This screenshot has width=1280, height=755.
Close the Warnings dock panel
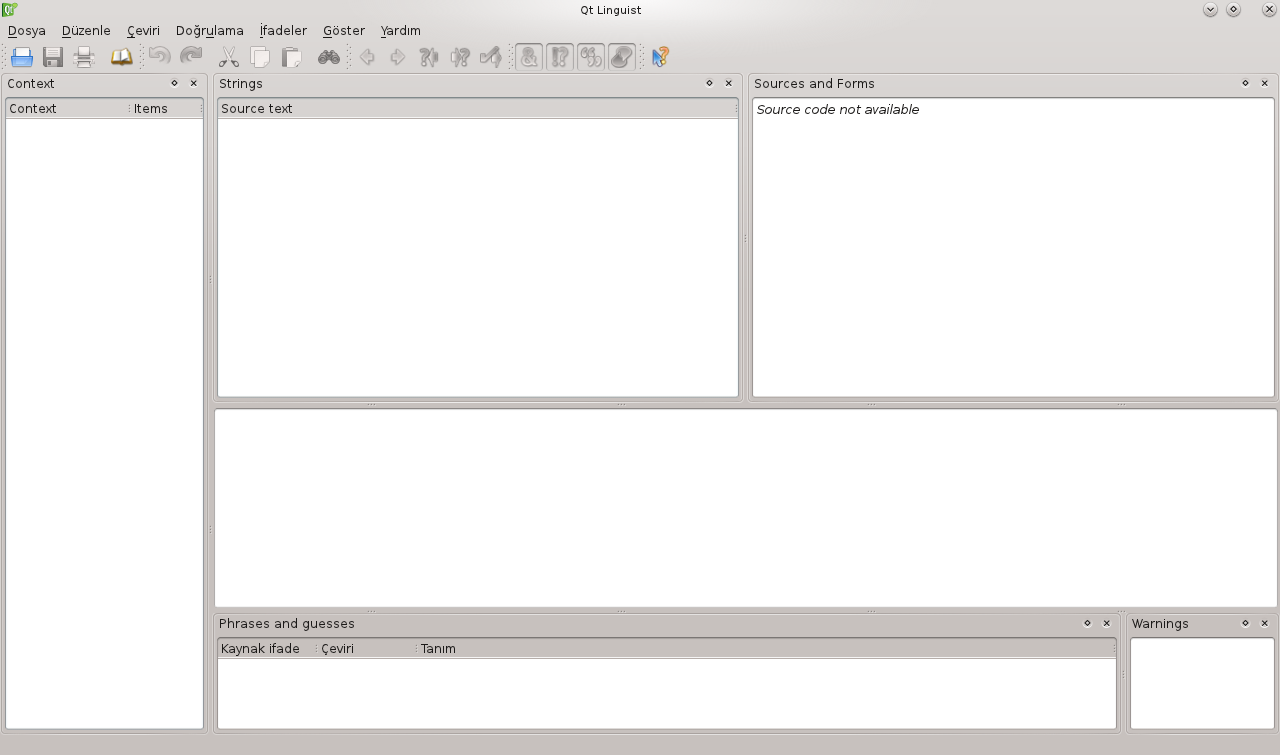click(1264, 623)
